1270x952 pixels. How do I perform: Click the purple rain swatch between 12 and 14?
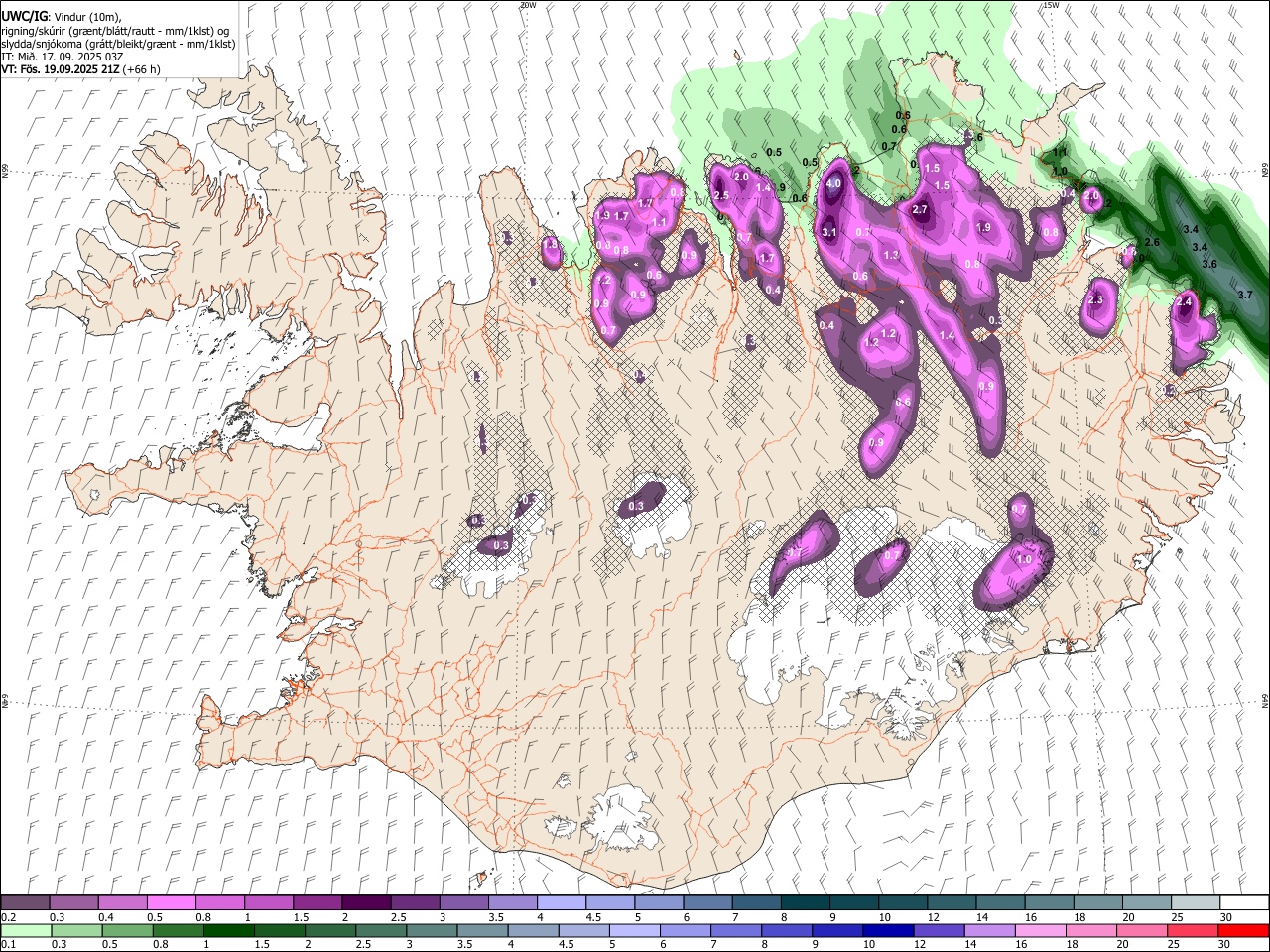point(939,930)
